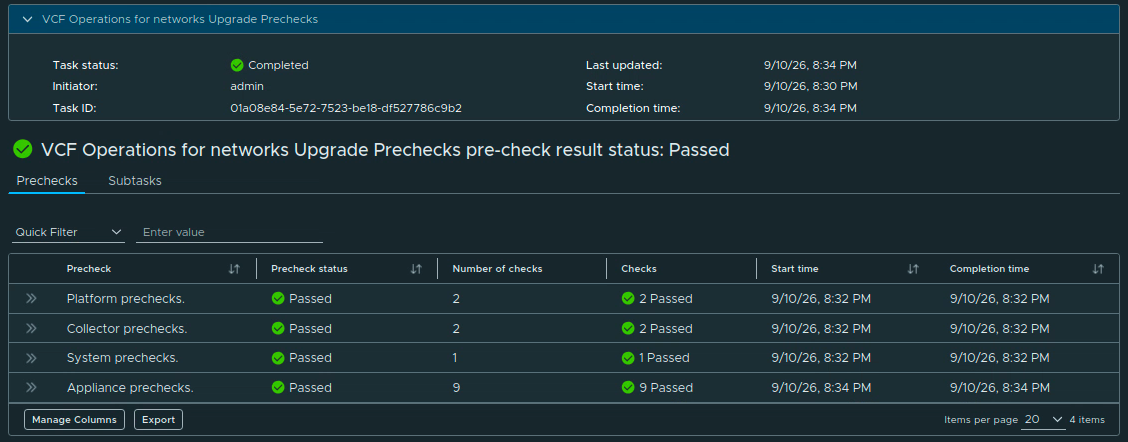Click the Appliance row start time '9/10/26, 8:34 PM'
The height and width of the screenshot is (442, 1128).
[x=821, y=387]
